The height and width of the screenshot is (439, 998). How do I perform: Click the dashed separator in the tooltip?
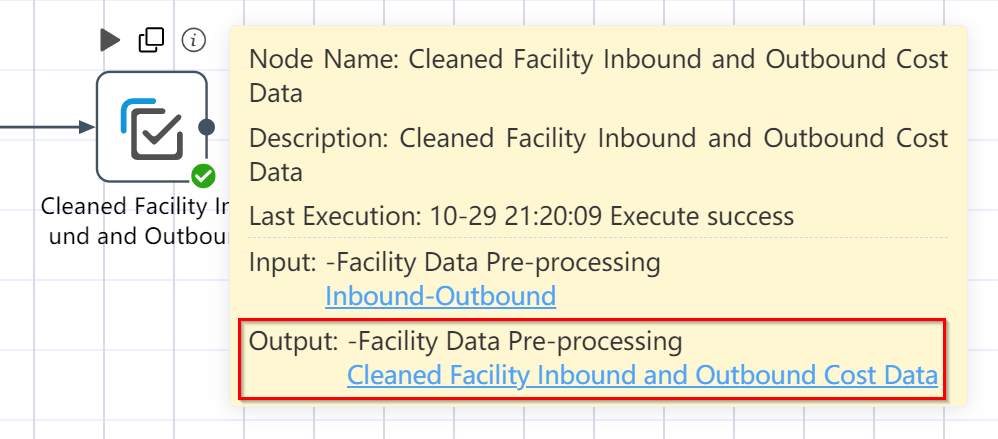(x=598, y=237)
